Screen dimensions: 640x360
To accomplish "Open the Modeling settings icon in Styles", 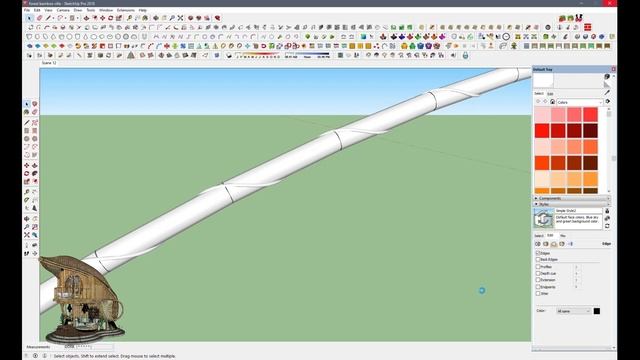I will click(570, 244).
